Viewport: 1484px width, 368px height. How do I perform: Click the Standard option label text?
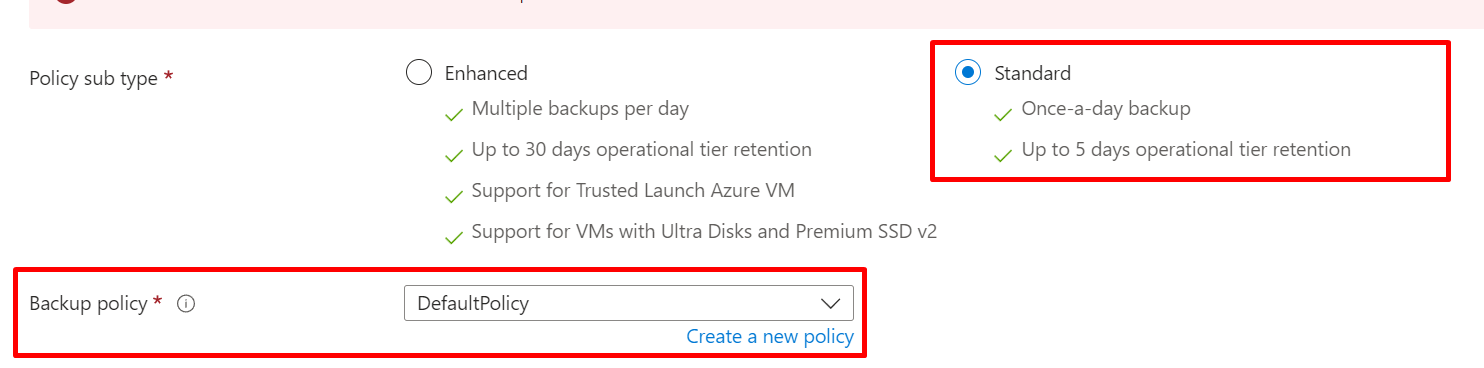(x=1032, y=73)
